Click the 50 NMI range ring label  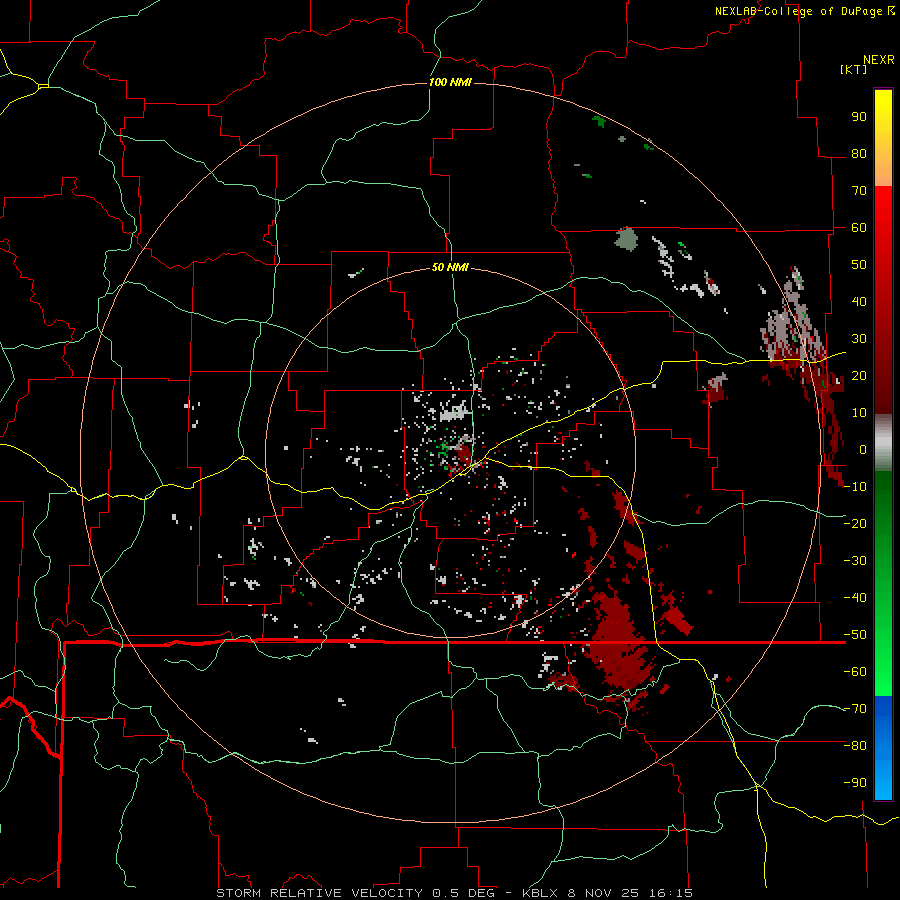[x=450, y=267]
